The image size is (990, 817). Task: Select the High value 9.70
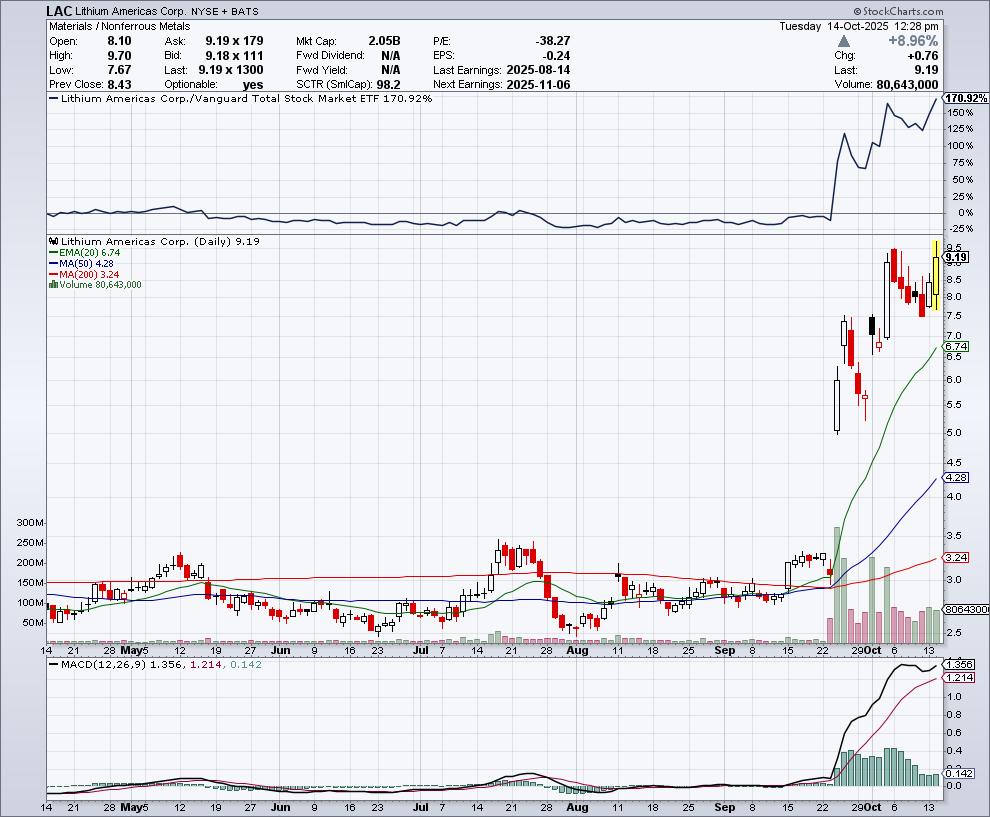tap(119, 56)
